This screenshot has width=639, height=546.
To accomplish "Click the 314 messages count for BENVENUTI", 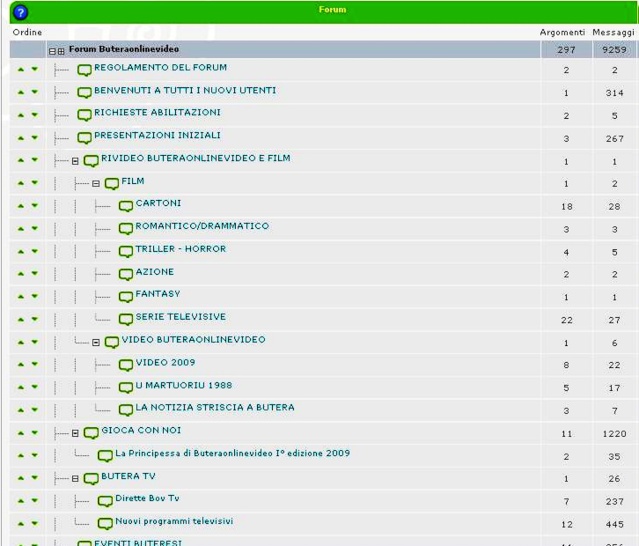I will pyautogui.click(x=614, y=93).
